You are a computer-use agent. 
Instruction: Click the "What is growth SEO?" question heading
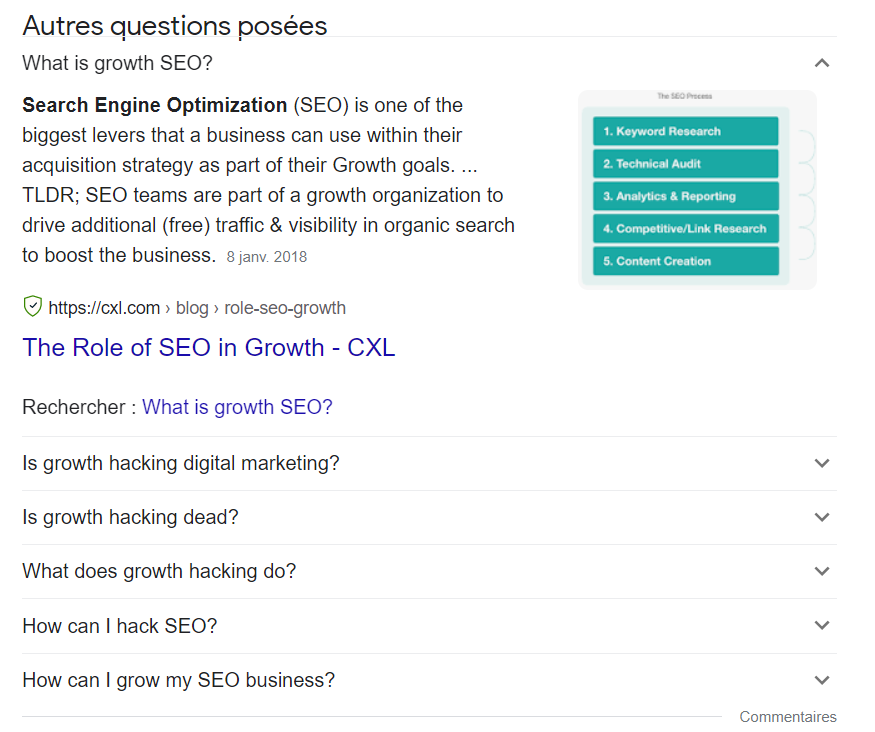(117, 63)
